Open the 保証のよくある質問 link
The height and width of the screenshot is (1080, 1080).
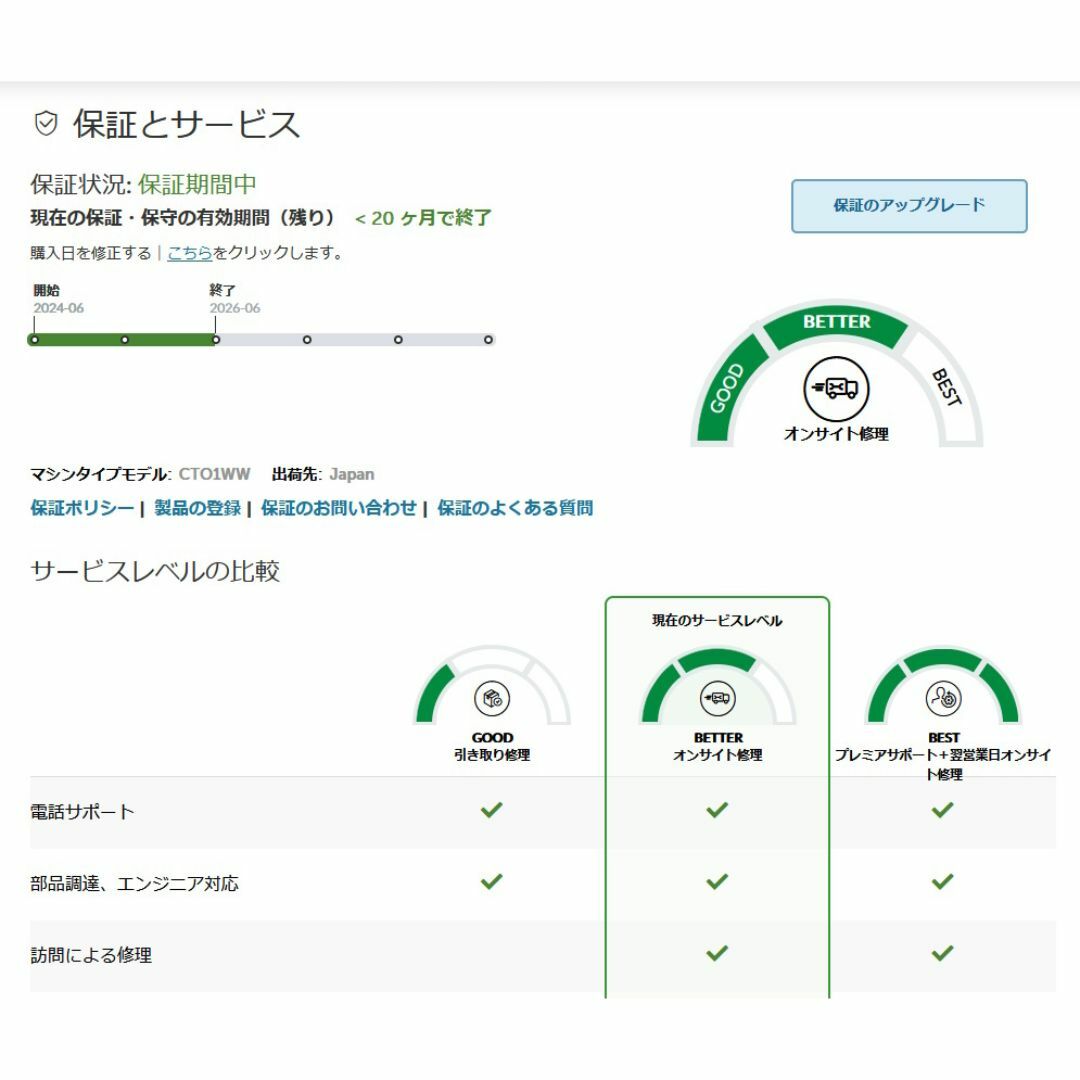pos(515,508)
